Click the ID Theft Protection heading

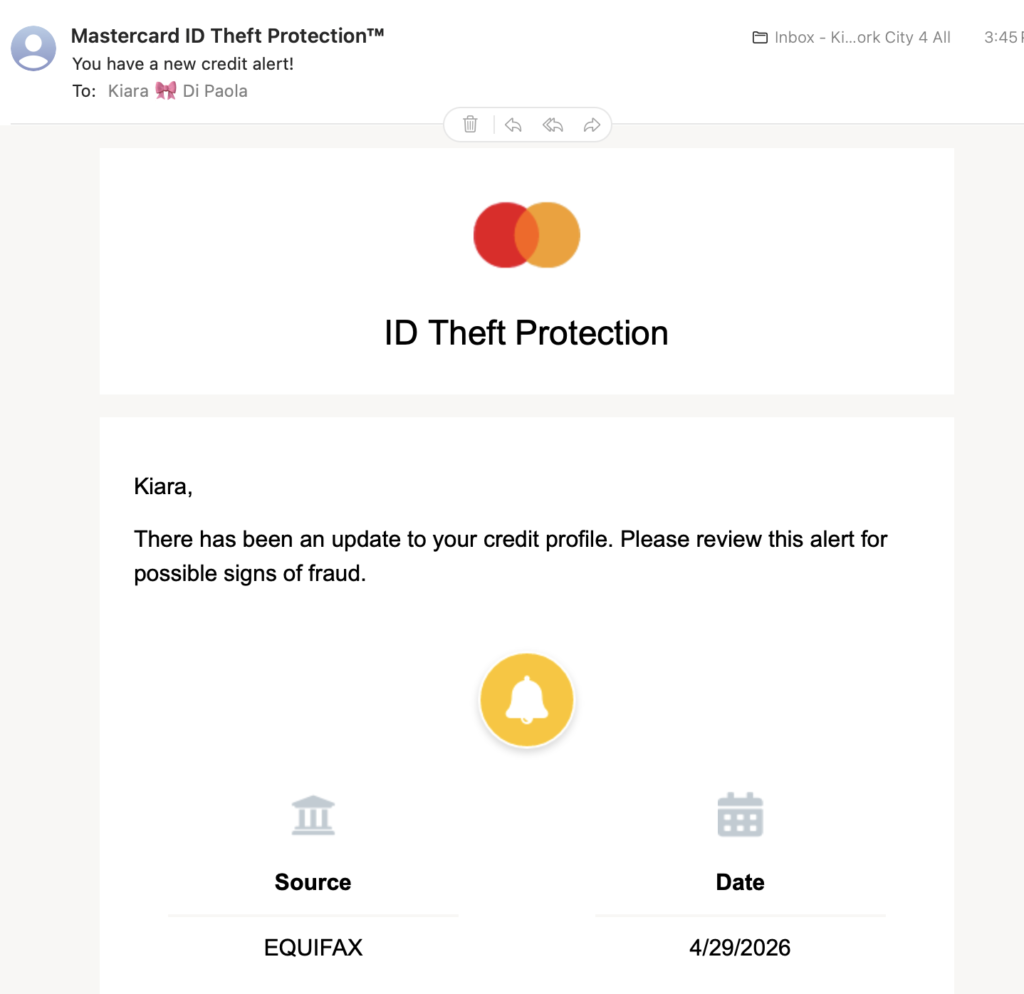[x=526, y=332]
